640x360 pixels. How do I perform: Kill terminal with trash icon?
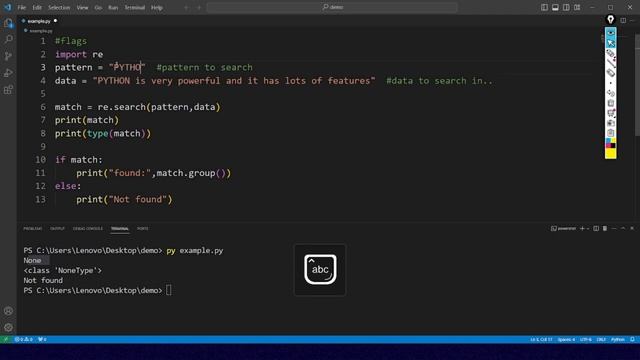605,229
